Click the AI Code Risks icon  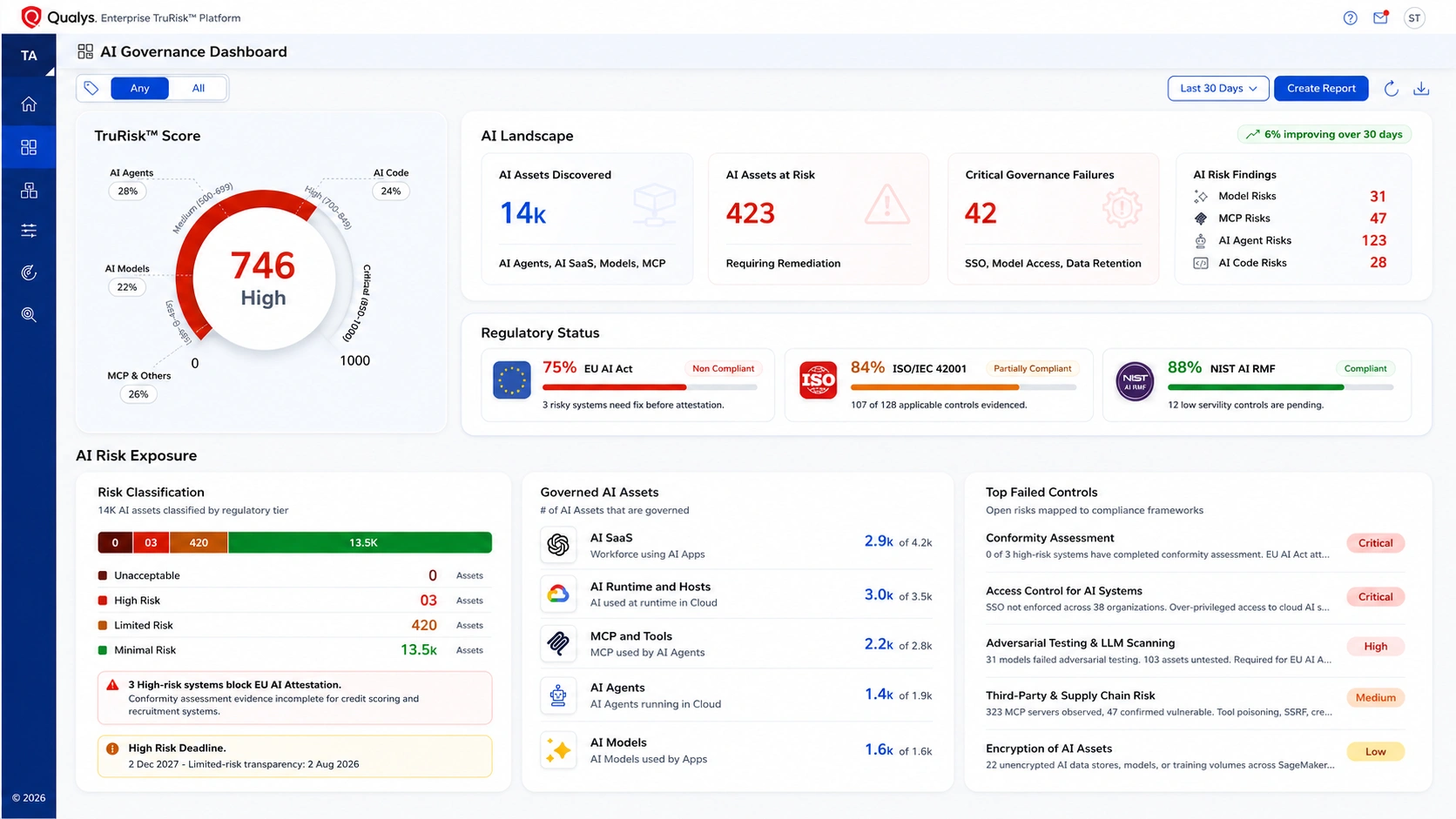click(x=1201, y=263)
